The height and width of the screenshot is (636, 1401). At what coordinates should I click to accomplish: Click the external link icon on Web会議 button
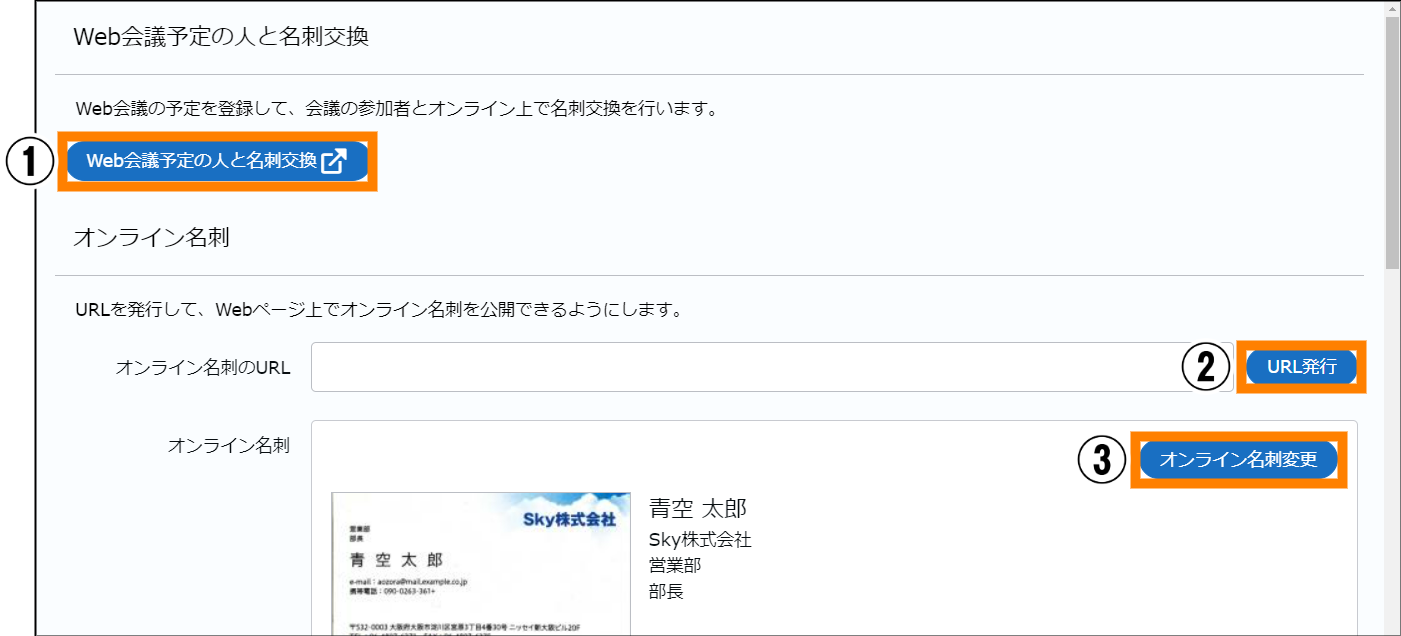click(x=334, y=161)
